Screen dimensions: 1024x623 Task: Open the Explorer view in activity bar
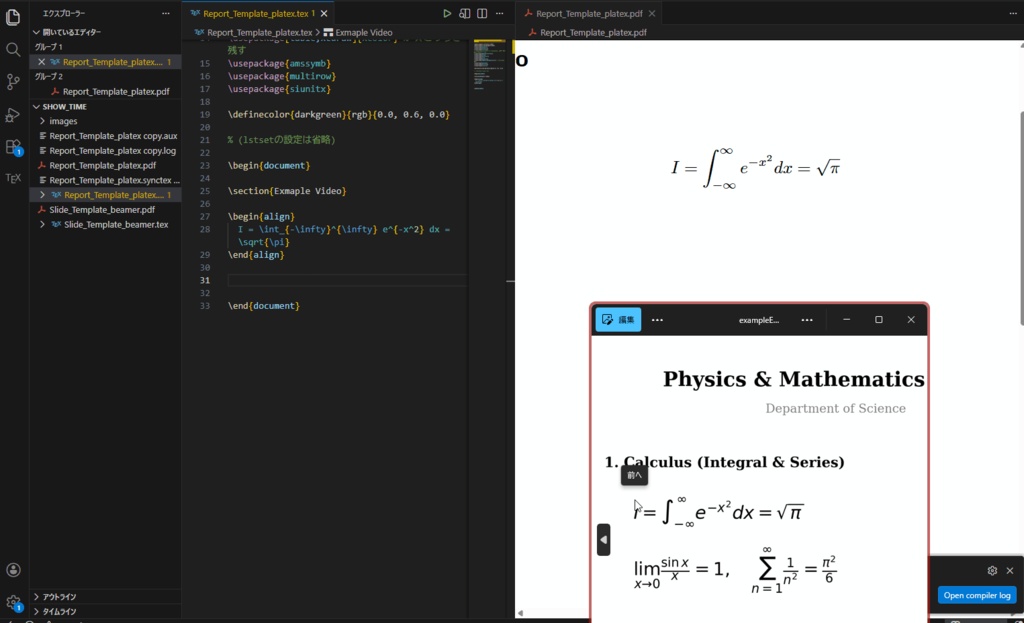click(12, 17)
